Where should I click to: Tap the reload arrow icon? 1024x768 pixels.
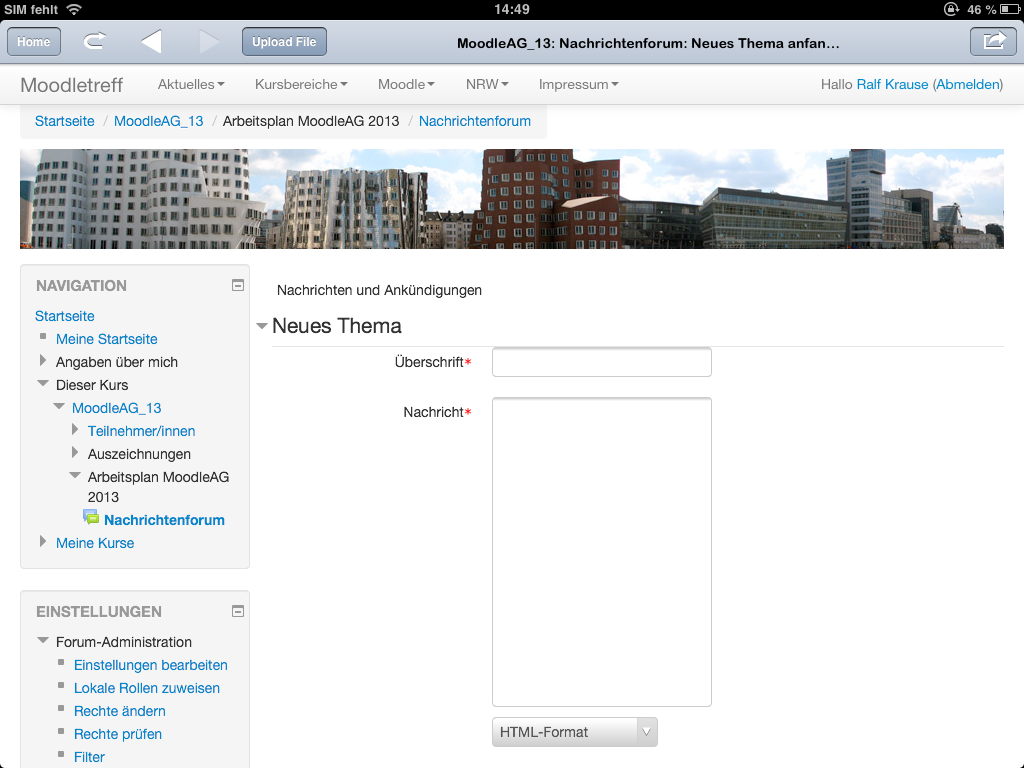(95, 42)
